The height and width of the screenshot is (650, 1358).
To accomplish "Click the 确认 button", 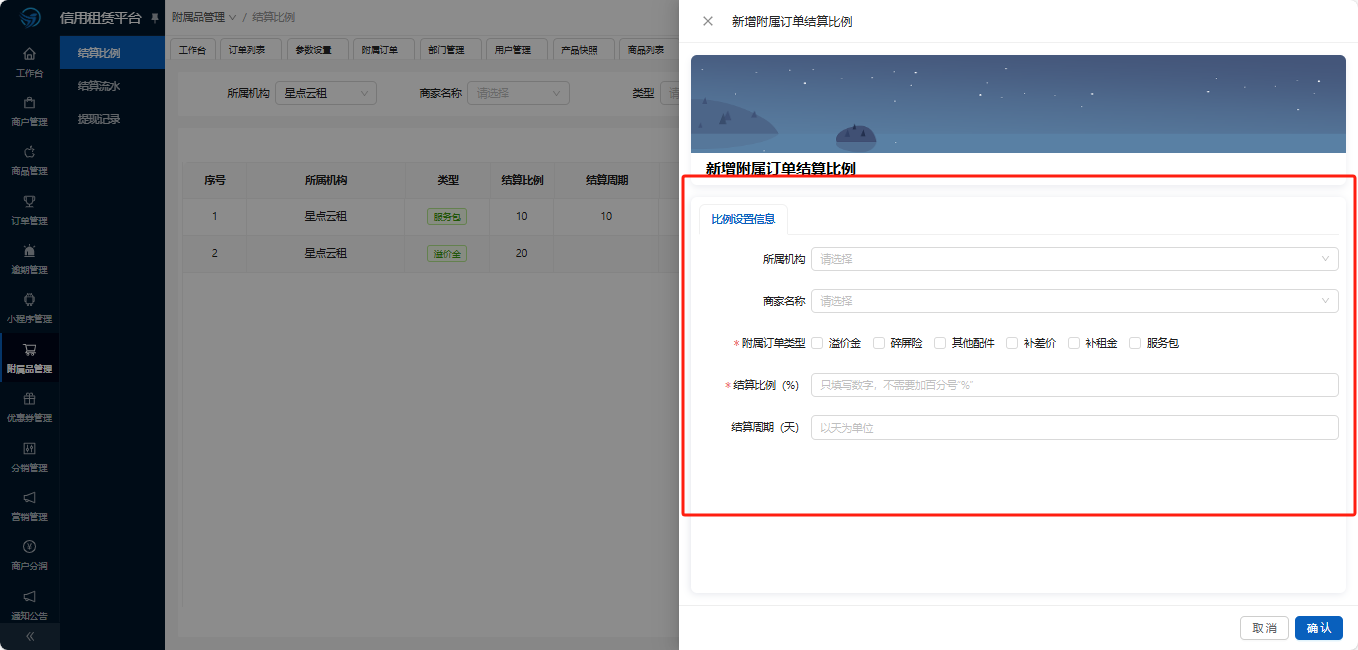I will click(x=1318, y=628).
